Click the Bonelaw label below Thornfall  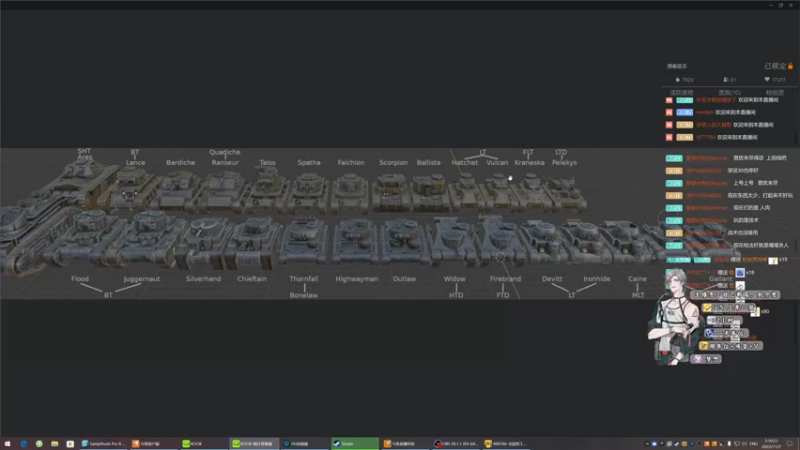[x=304, y=295]
